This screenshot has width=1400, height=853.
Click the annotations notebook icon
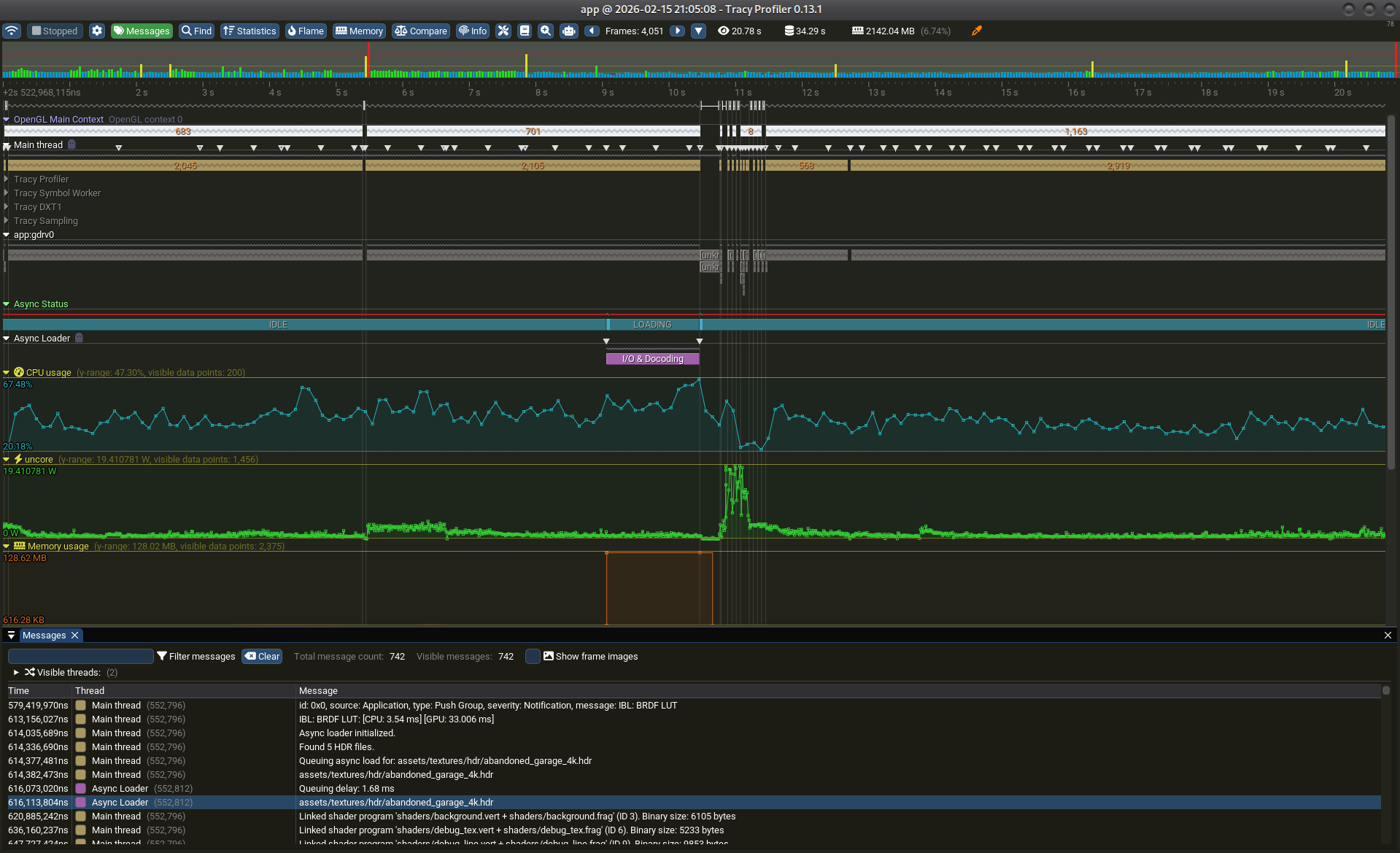pyautogui.click(x=525, y=31)
